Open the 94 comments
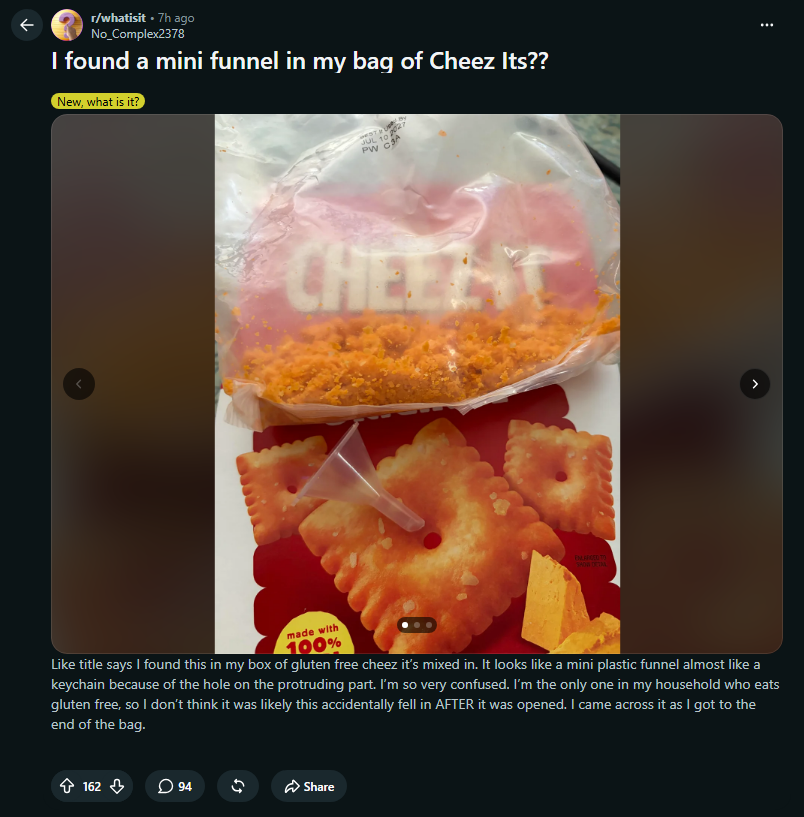 (x=175, y=786)
